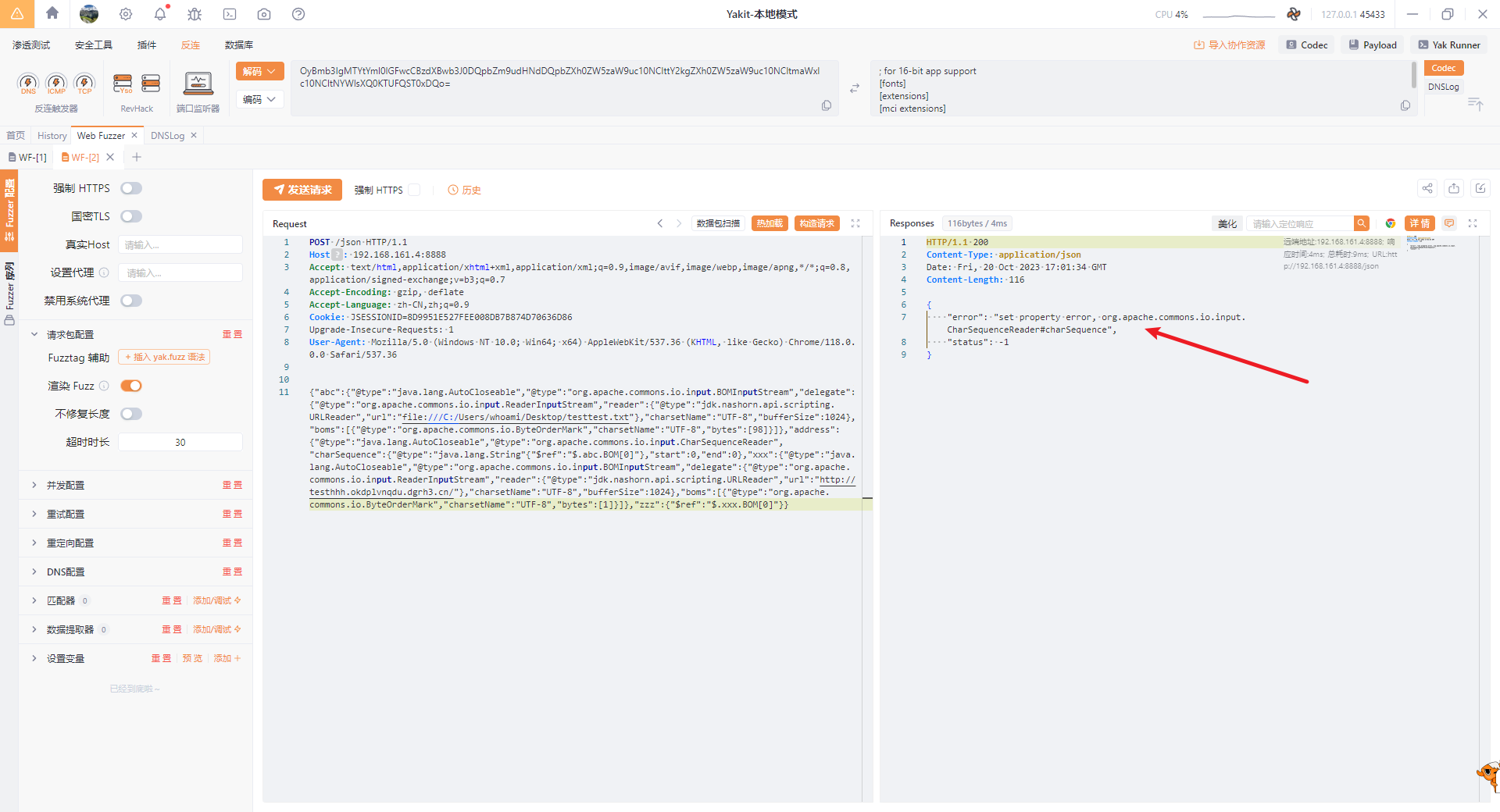This screenshot has height=812, width=1500.
Task: Open the 渗透测试 menu
Action: pos(31,45)
